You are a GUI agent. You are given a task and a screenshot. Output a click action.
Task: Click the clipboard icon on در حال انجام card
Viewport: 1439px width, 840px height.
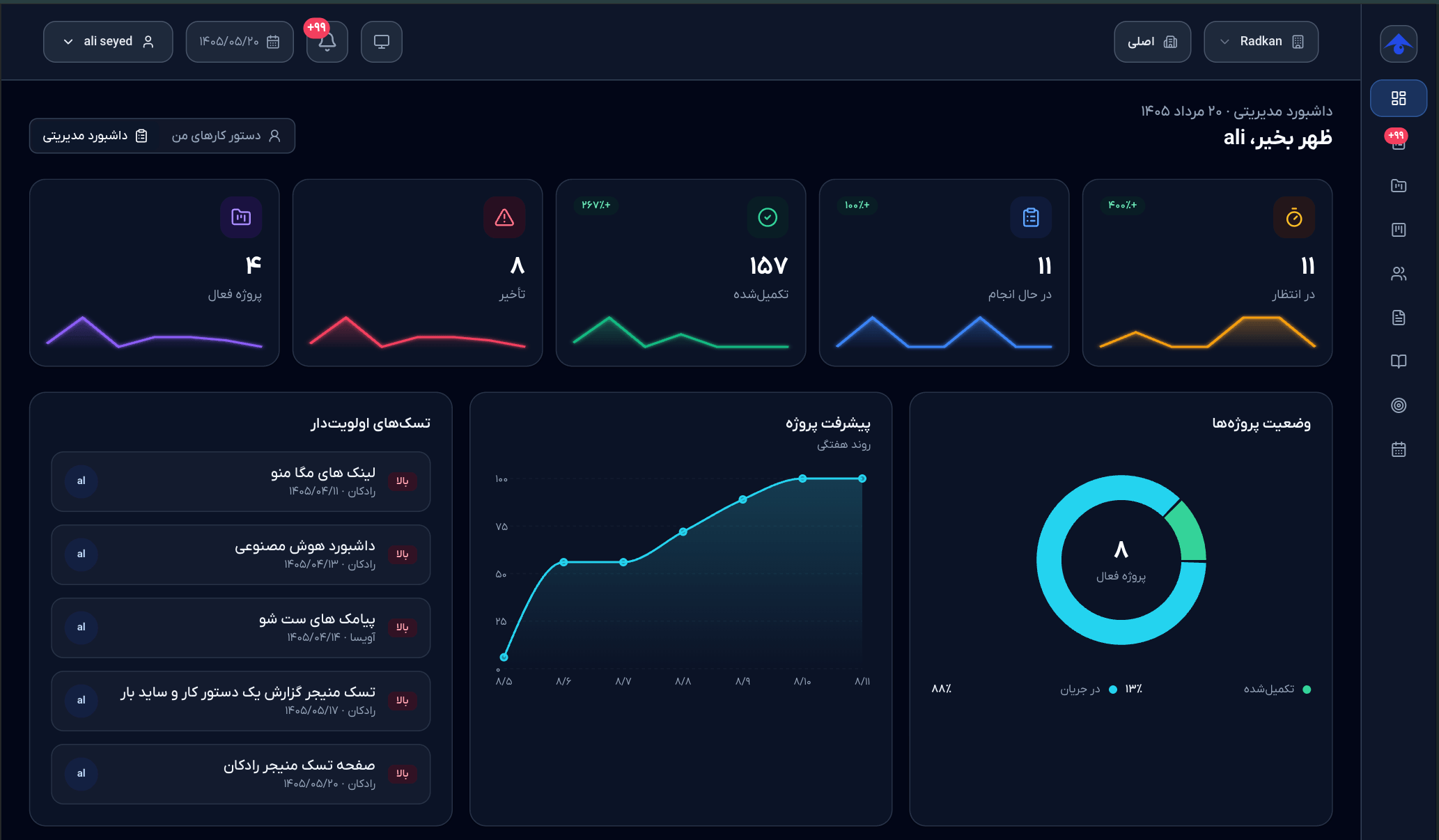tap(1031, 217)
